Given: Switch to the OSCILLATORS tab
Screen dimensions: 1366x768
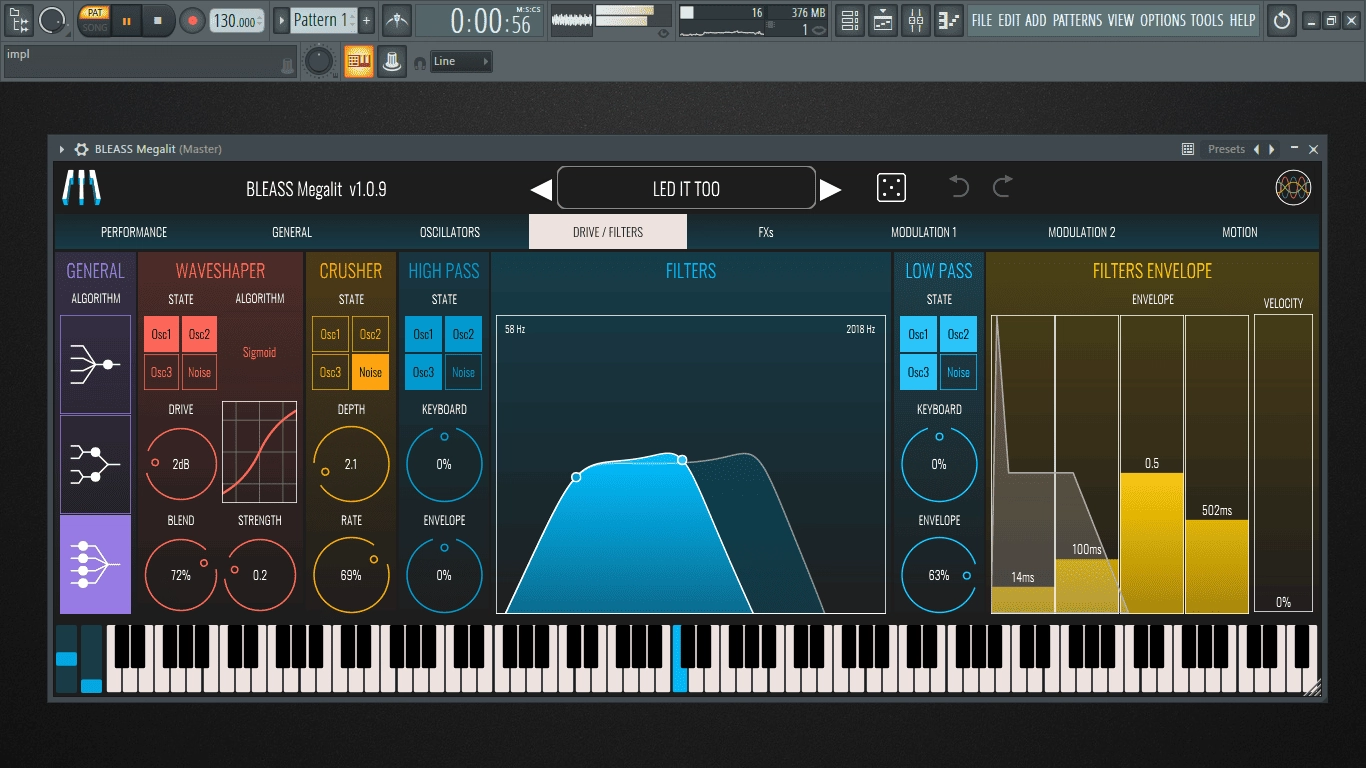Looking at the screenshot, I should coord(450,232).
